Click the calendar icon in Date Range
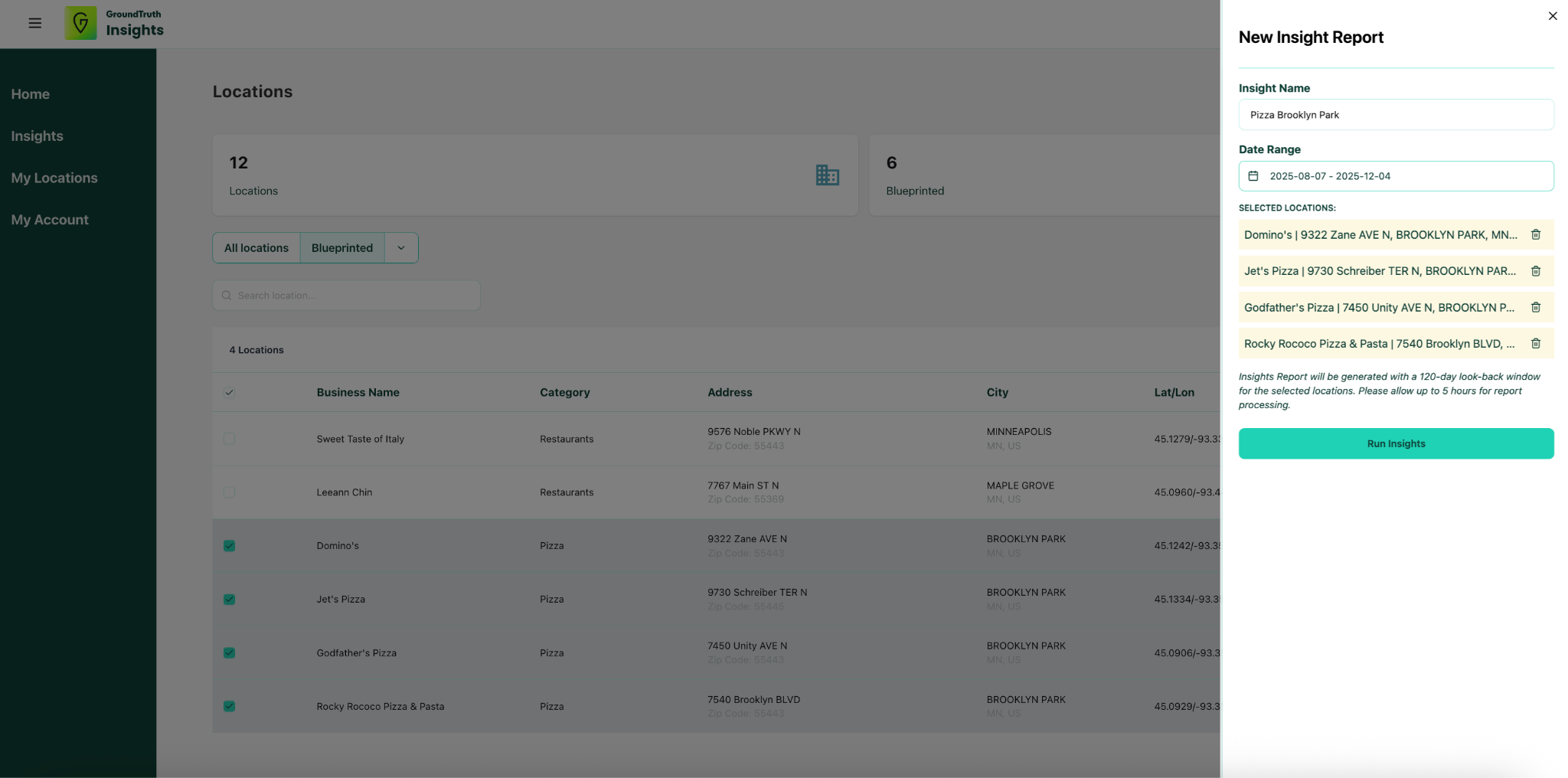Viewport: 1568px width, 778px height. [x=1253, y=176]
